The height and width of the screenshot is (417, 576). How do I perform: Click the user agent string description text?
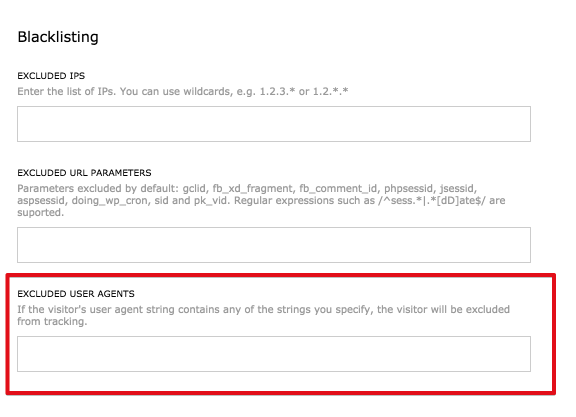tap(263, 315)
